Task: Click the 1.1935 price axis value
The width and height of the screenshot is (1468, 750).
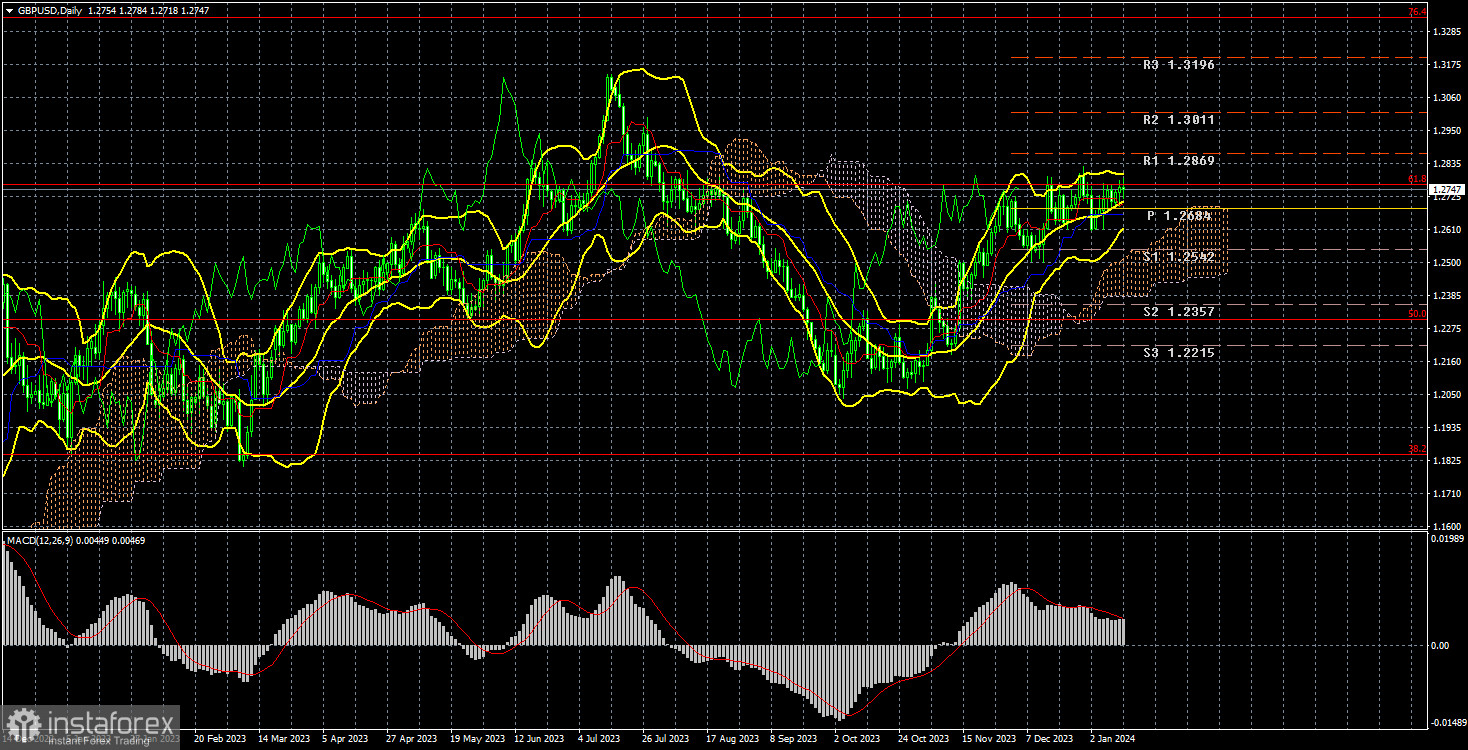Action: tap(1445, 428)
